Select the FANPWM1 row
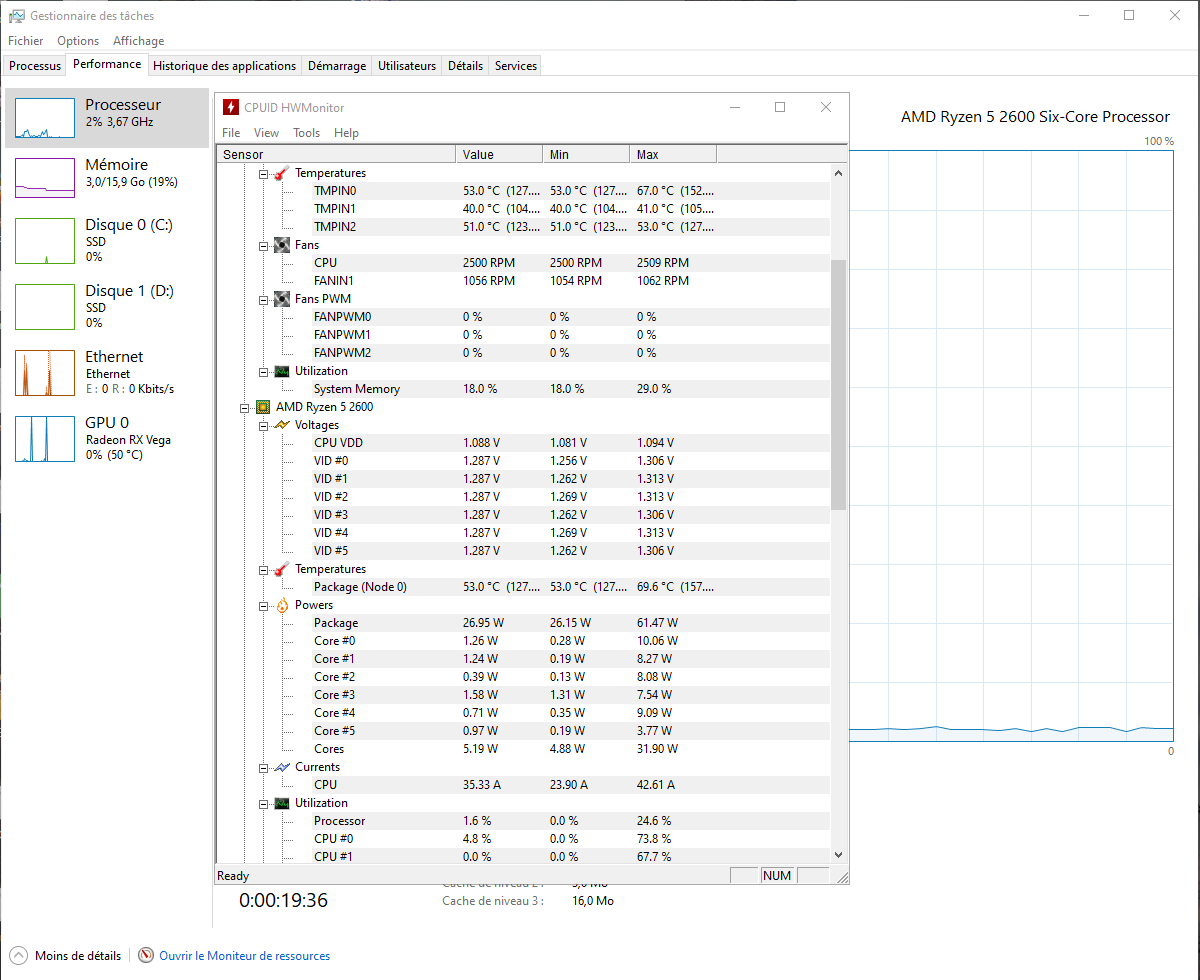This screenshot has width=1200, height=980. 523,335
